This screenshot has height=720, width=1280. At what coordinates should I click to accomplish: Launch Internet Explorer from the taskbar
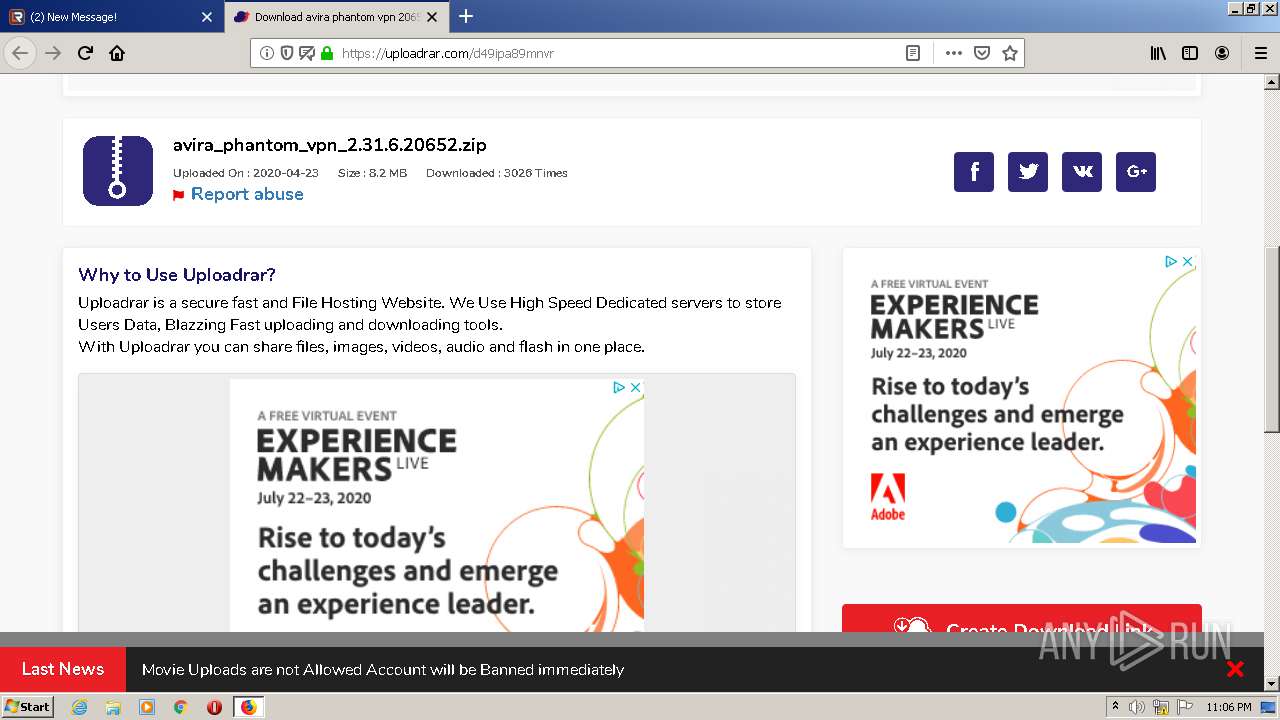79,707
